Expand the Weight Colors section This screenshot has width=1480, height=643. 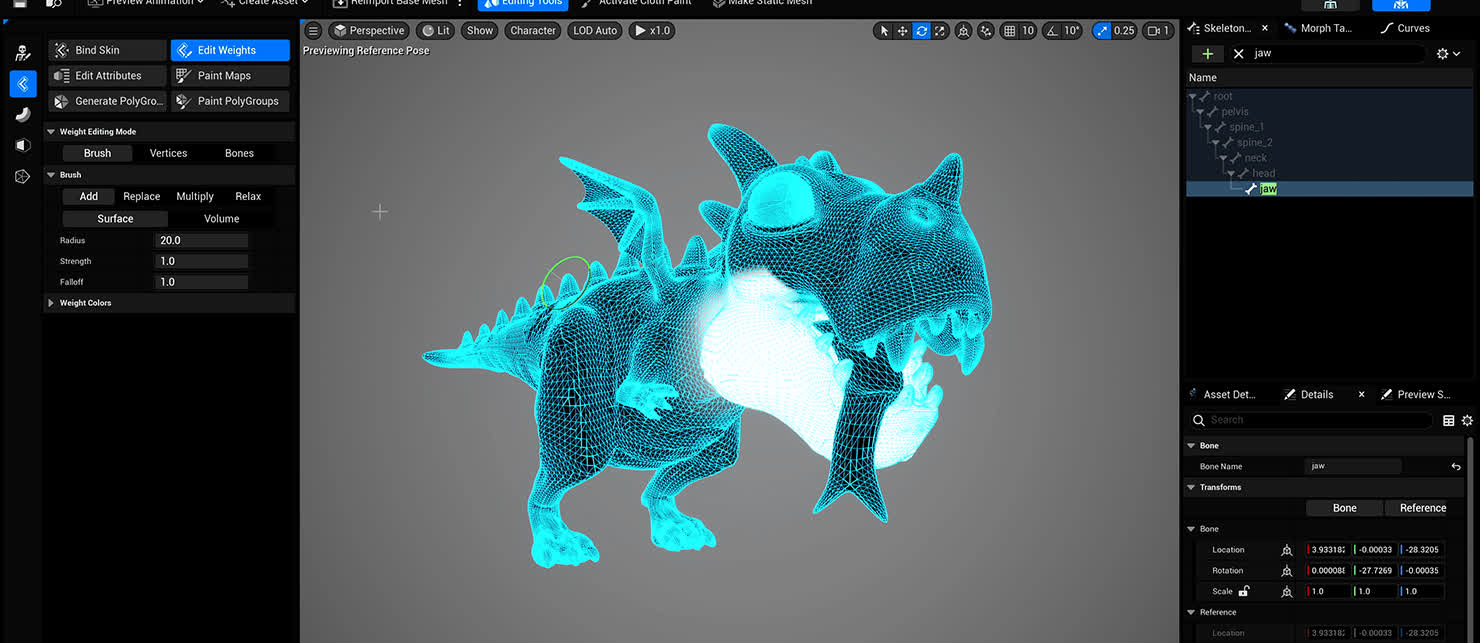click(52, 303)
